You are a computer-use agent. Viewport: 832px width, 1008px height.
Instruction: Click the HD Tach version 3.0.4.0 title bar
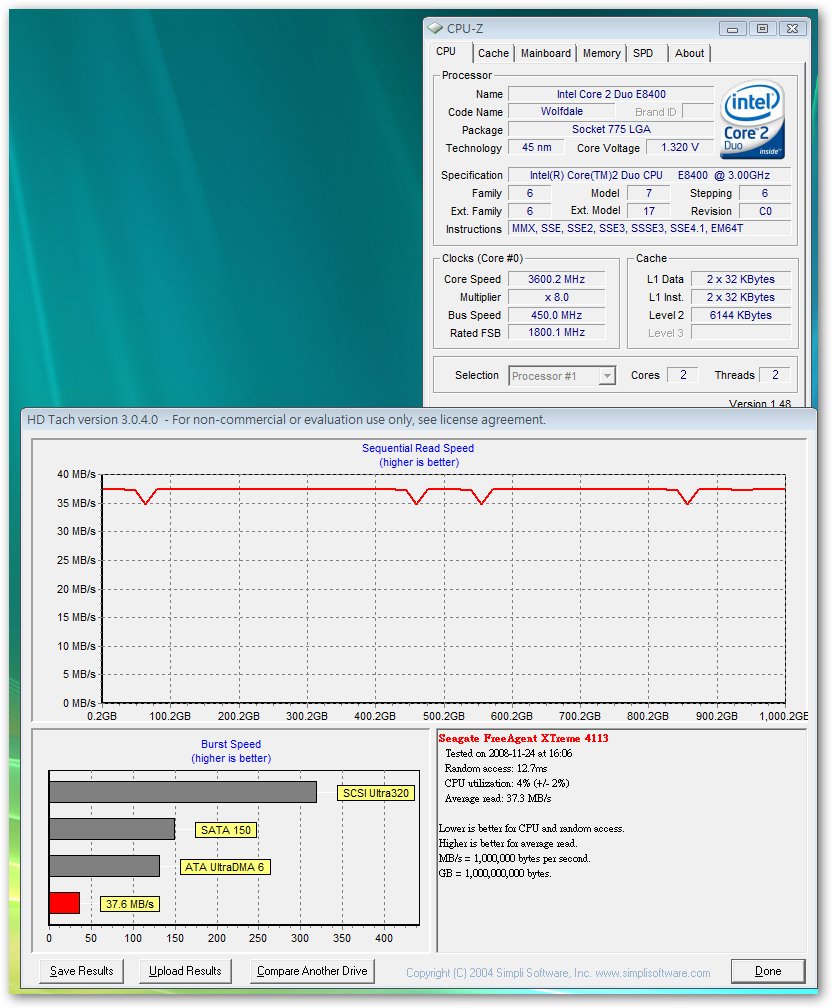coord(419,419)
